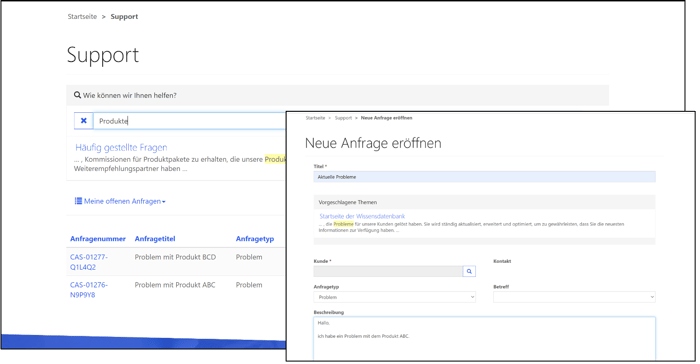Open the Anfragetyp dropdown showing Problem
This screenshot has height=364, width=700.
coord(395,297)
